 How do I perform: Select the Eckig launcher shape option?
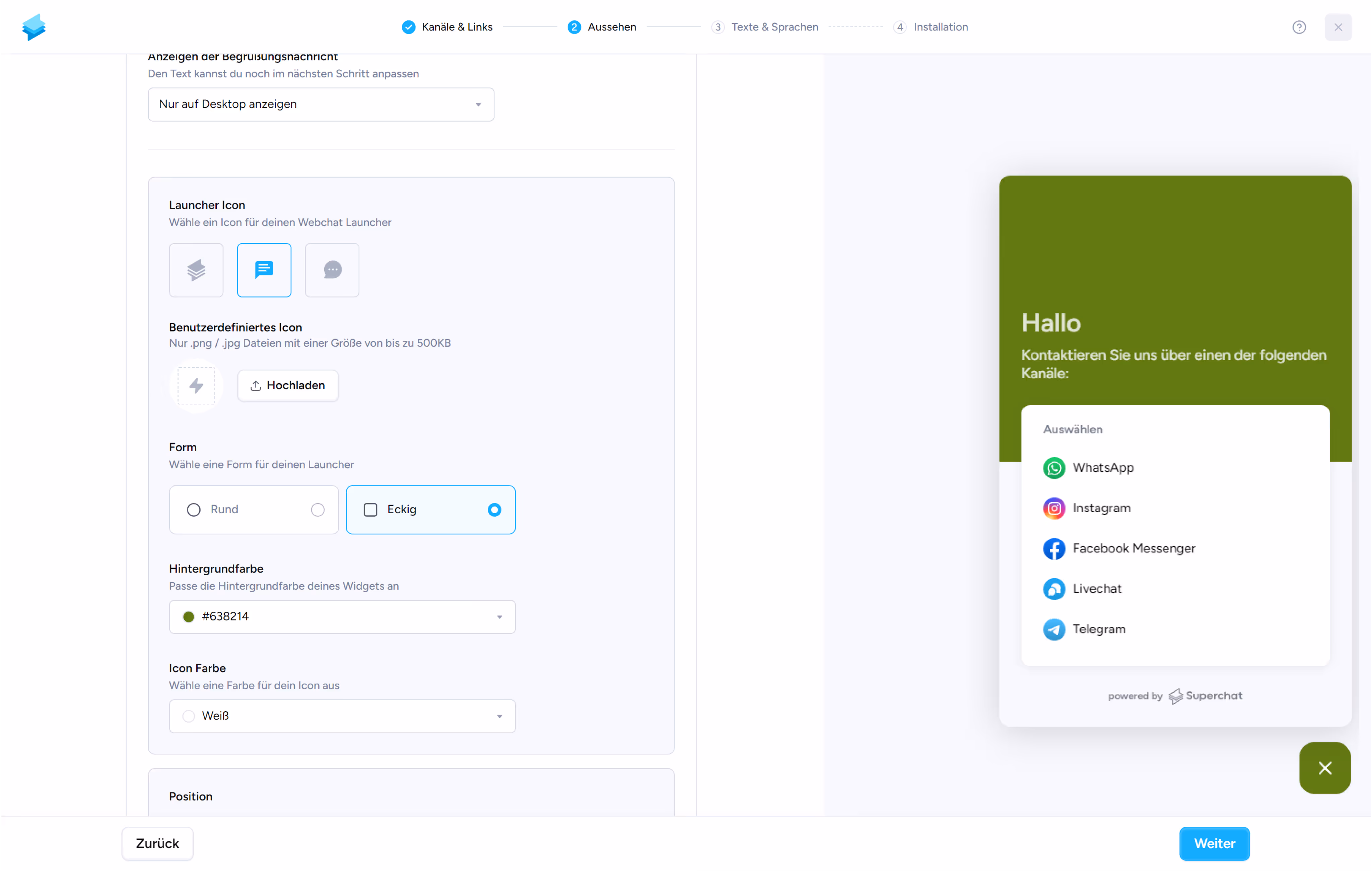(430, 509)
